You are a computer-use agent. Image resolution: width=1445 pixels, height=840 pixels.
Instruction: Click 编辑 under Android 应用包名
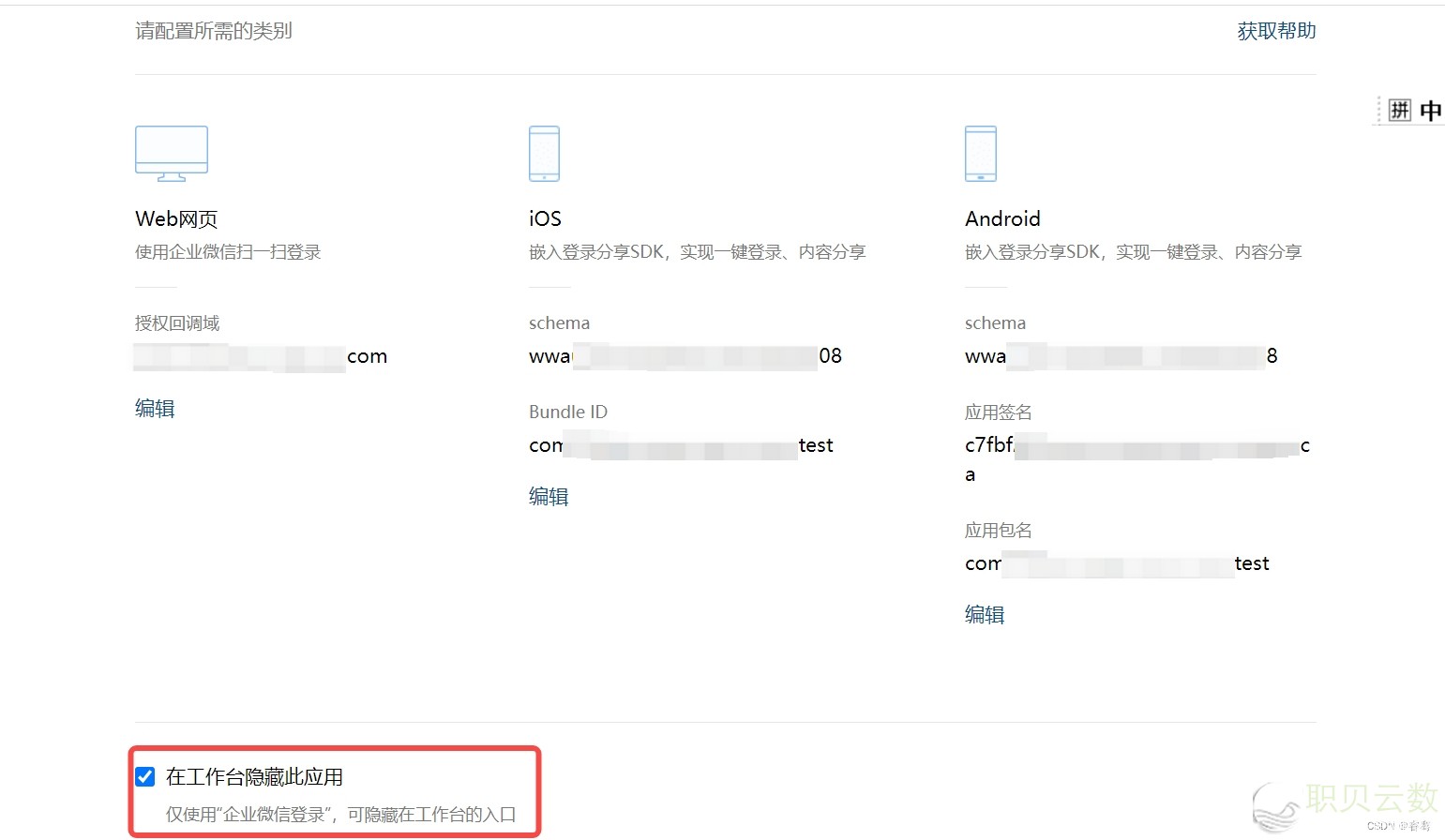tap(985, 614)
